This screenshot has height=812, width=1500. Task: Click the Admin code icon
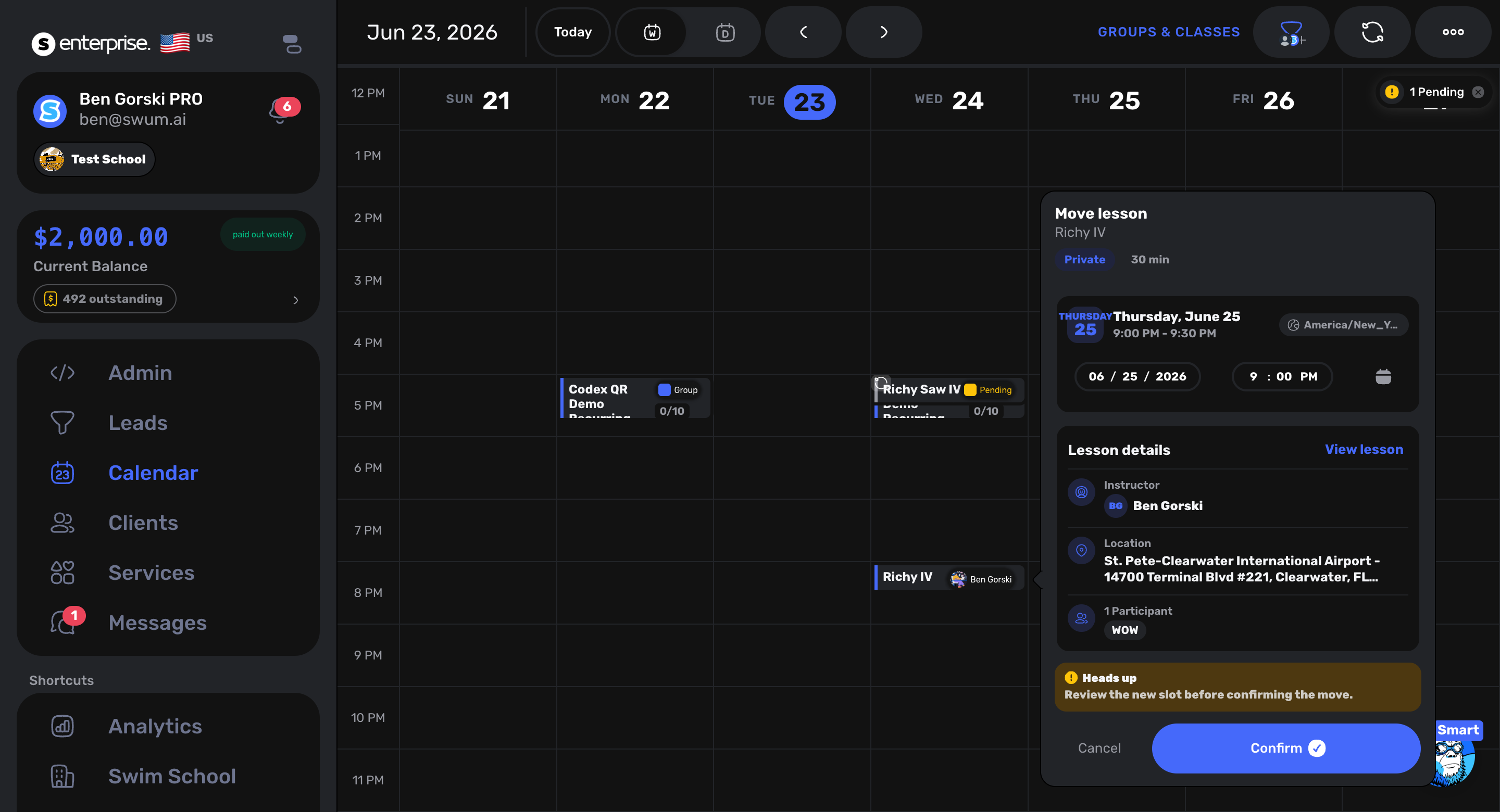point(63,373)
